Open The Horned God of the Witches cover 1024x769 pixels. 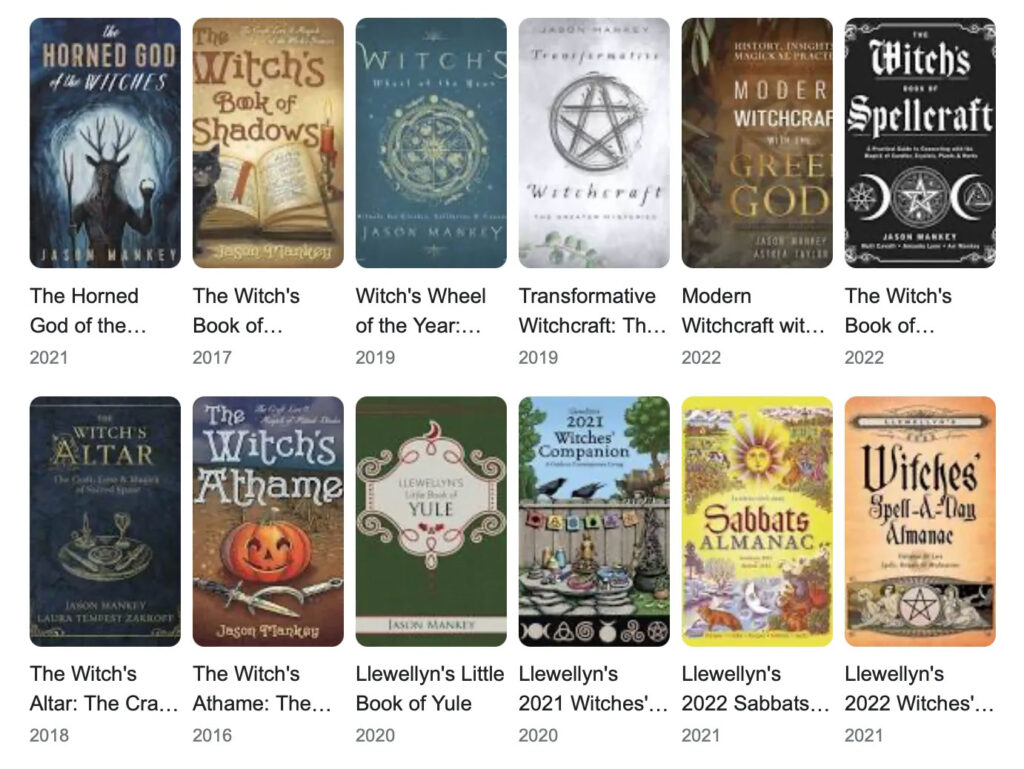105,143
